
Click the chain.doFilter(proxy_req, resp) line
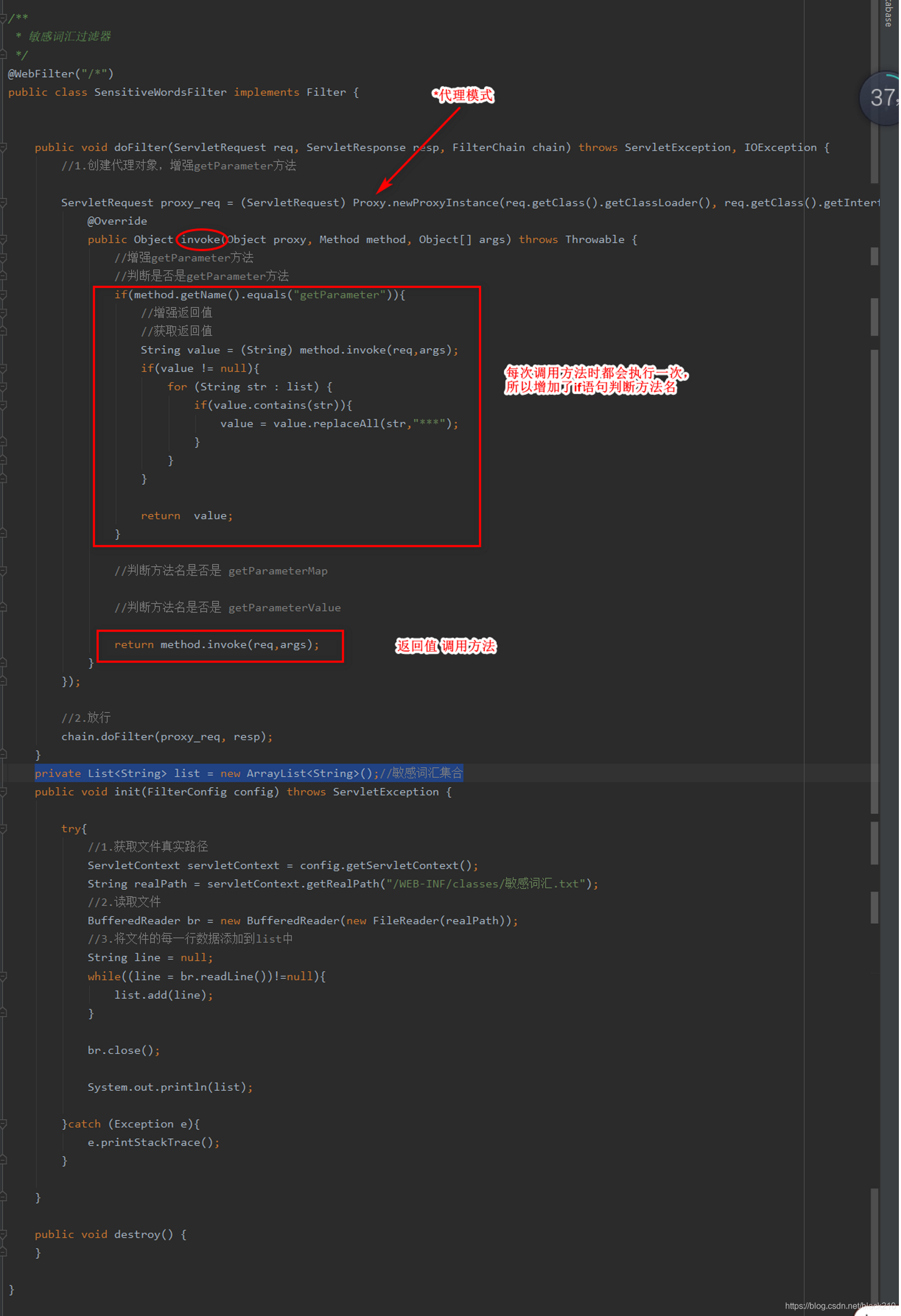click(x=167, y=737)
